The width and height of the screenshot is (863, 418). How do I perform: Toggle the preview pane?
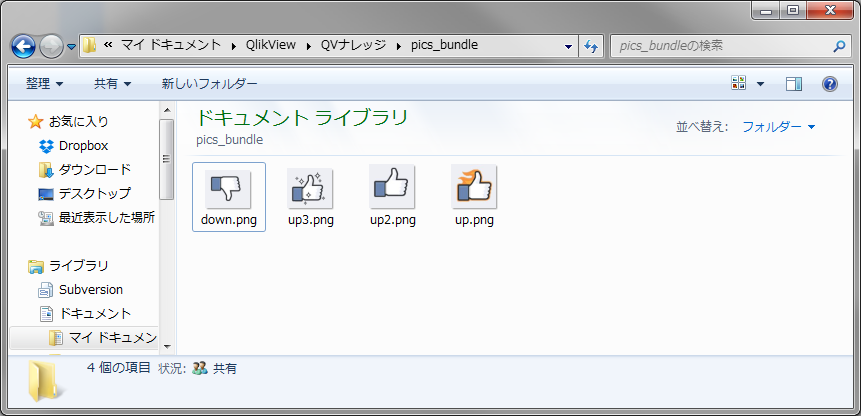click(x=794, y=84)
